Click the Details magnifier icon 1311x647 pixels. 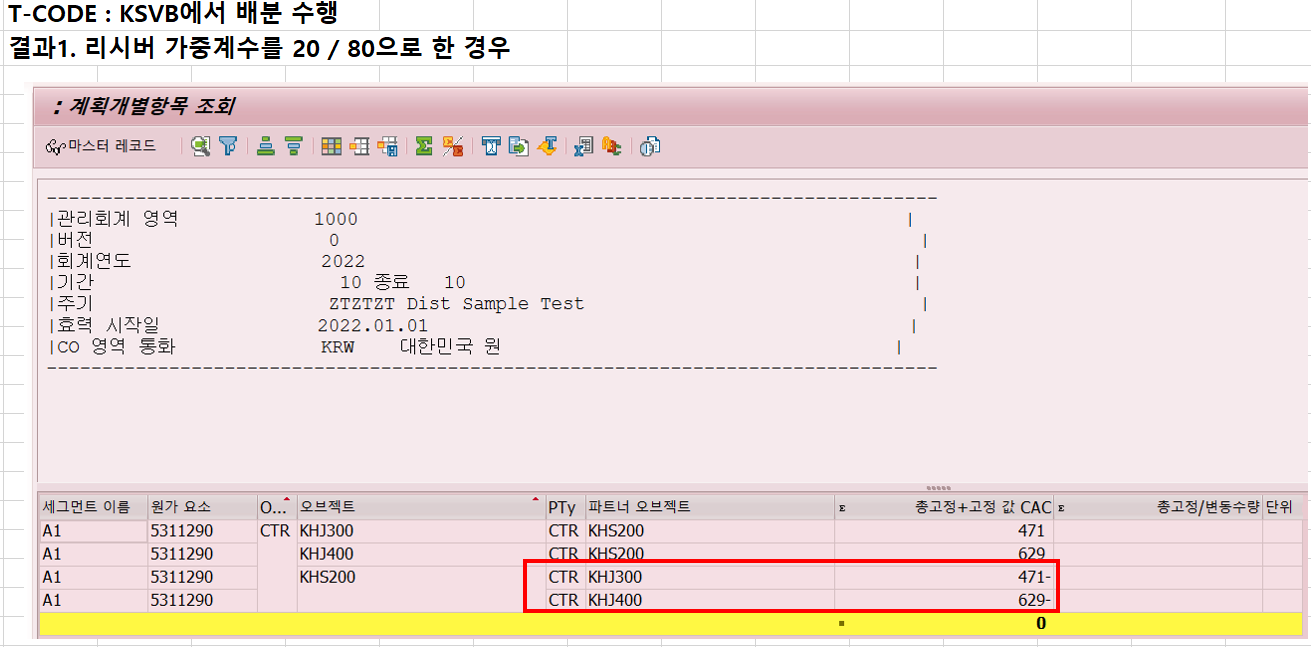pyautogui.click(x=201, y=146)
